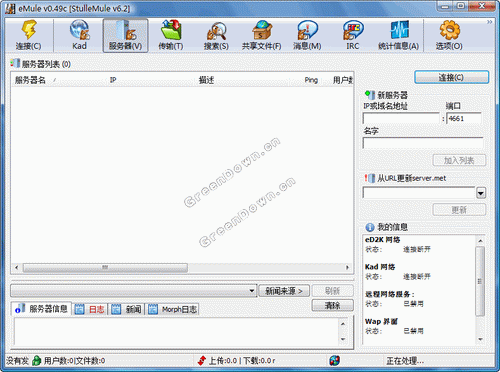Switch to the red 日志 log tab
This screenshot has width=500, height=372.
[x=90, y=309]
